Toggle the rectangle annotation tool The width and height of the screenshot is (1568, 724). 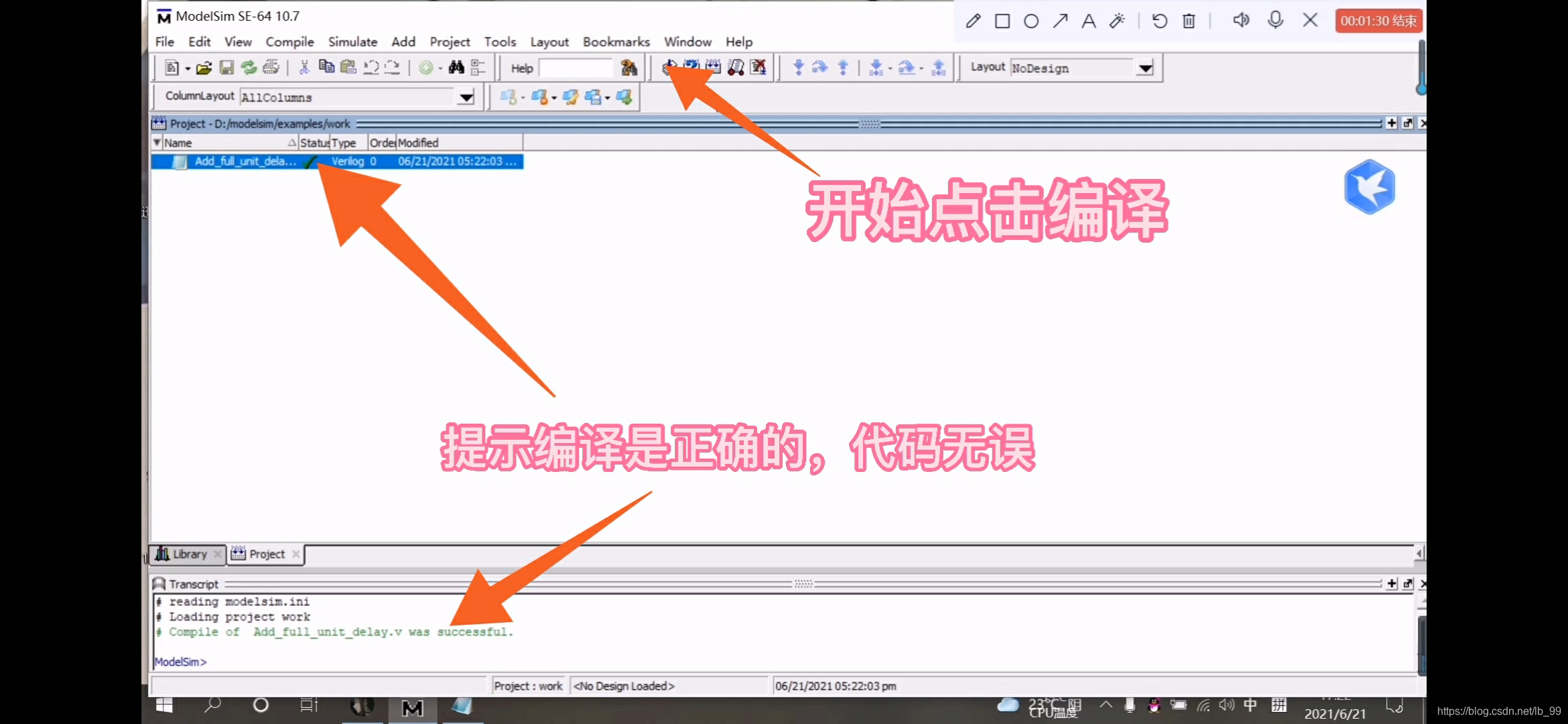(1002, 21)
